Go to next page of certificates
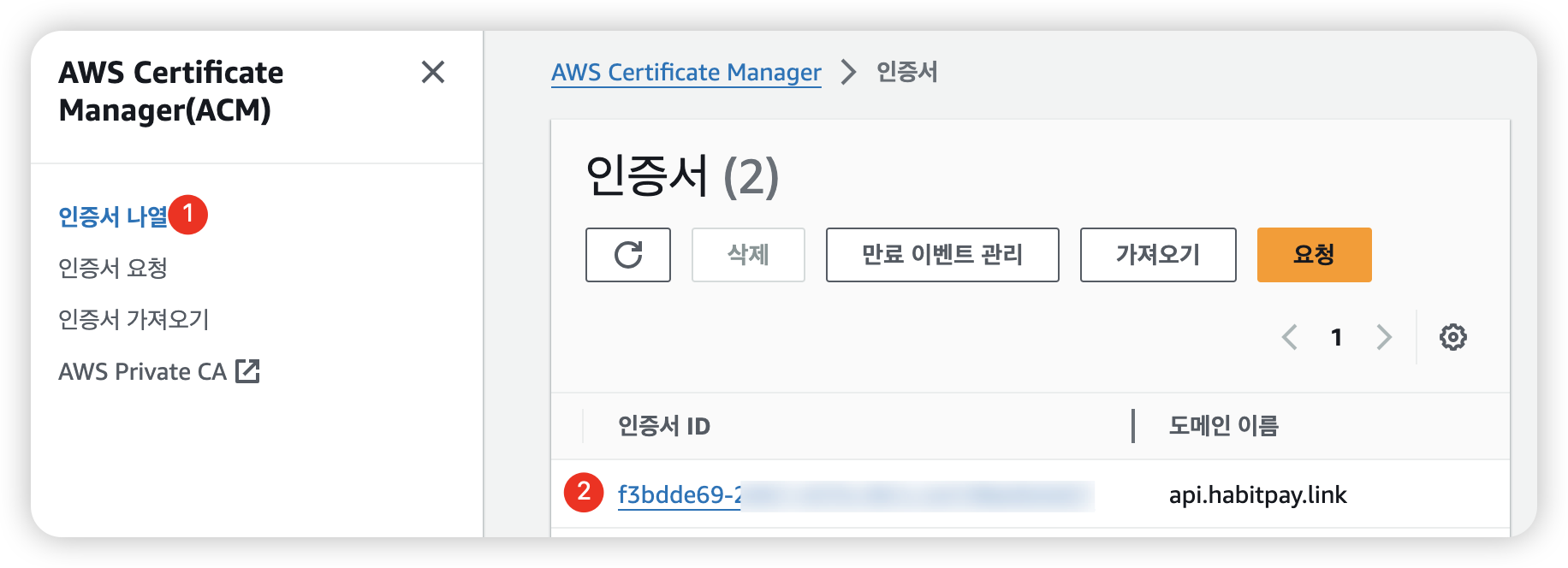This screenshot has height=568, width=1568. coord(1383,337)
